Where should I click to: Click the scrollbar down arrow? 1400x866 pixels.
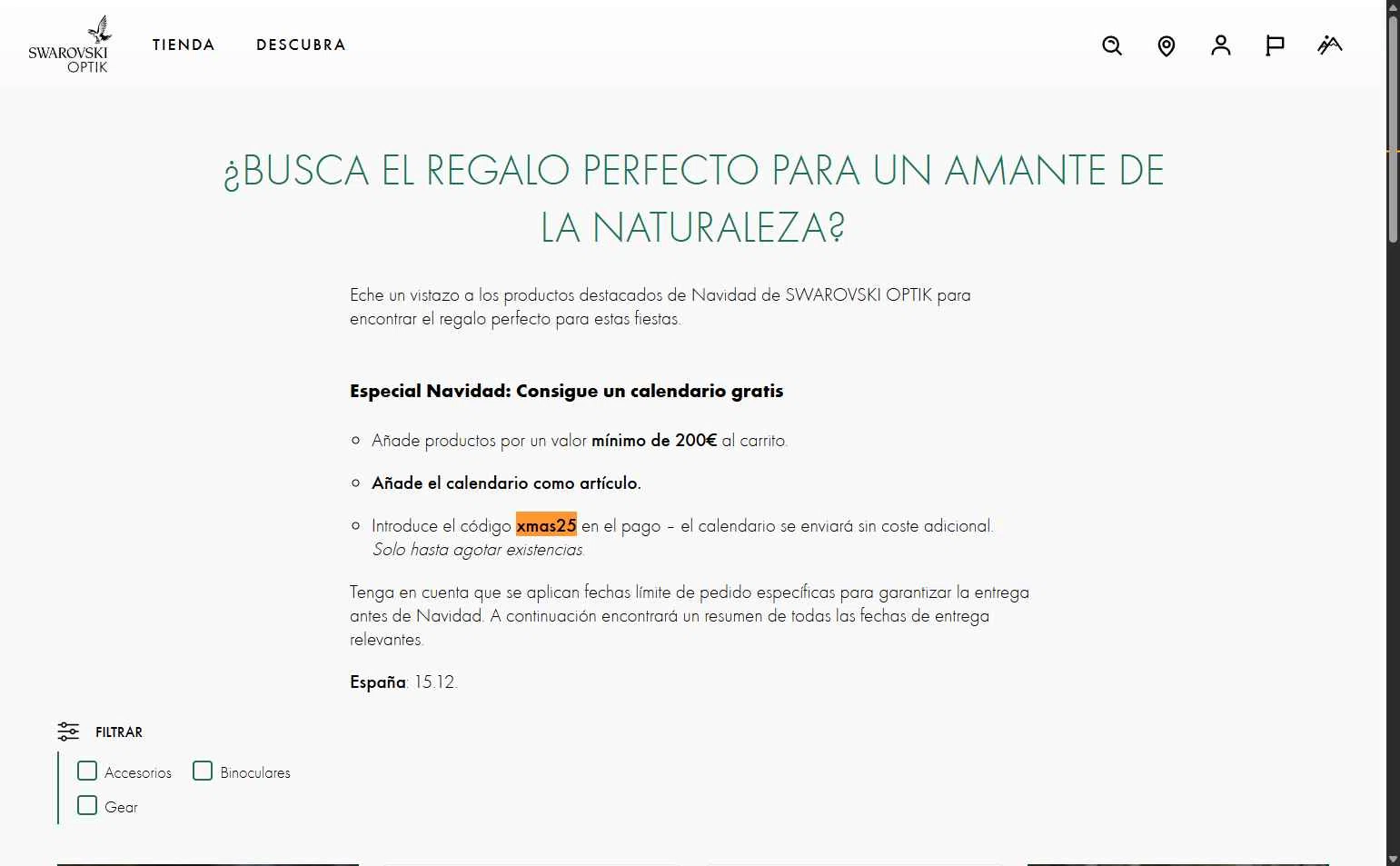(1393, 859)
